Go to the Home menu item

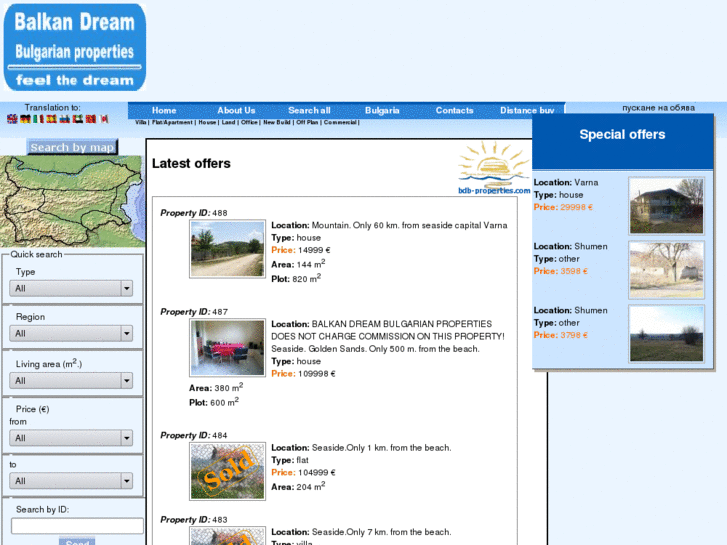164,110
